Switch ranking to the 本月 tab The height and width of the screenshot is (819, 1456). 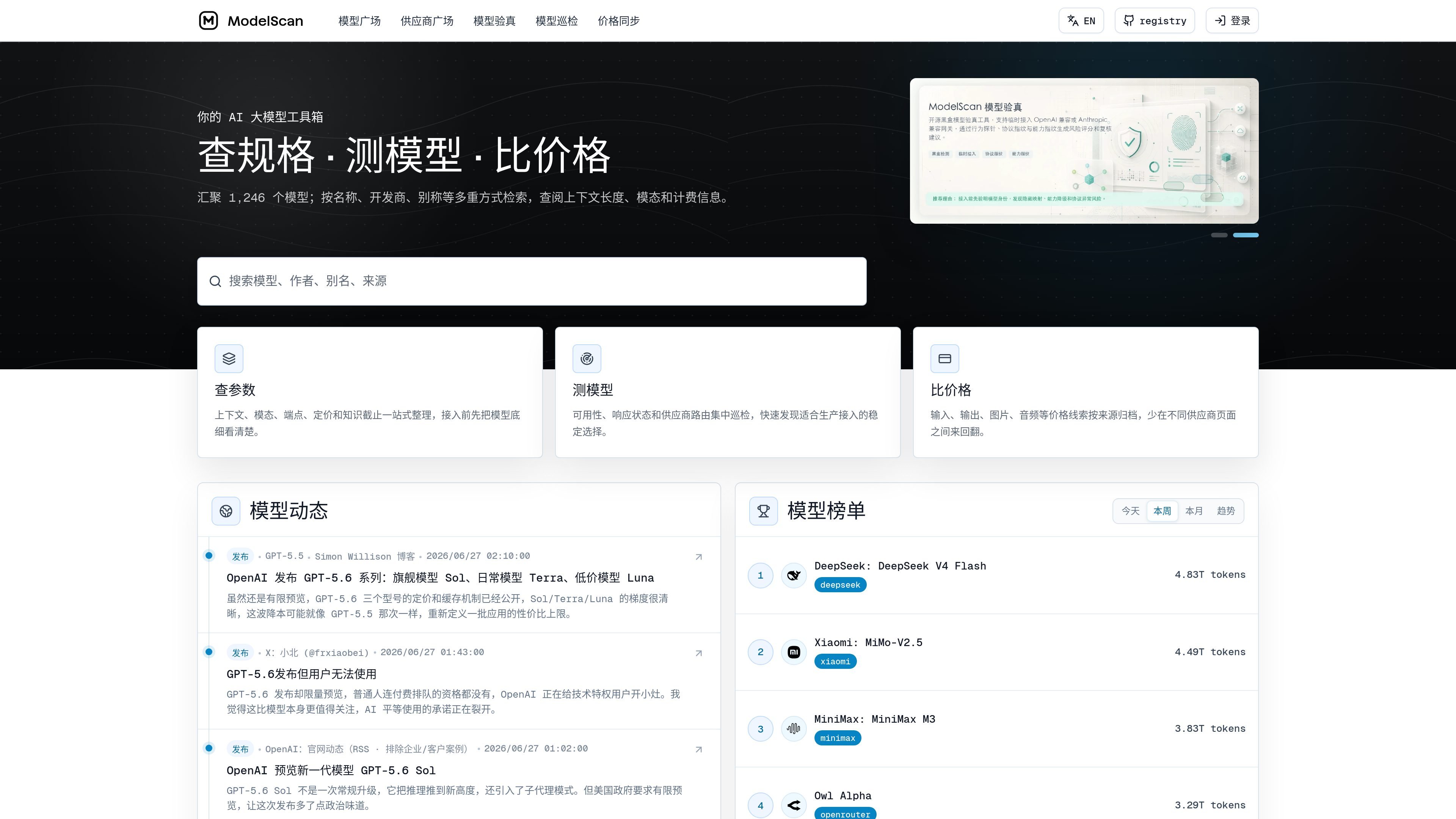[1194, 511]
